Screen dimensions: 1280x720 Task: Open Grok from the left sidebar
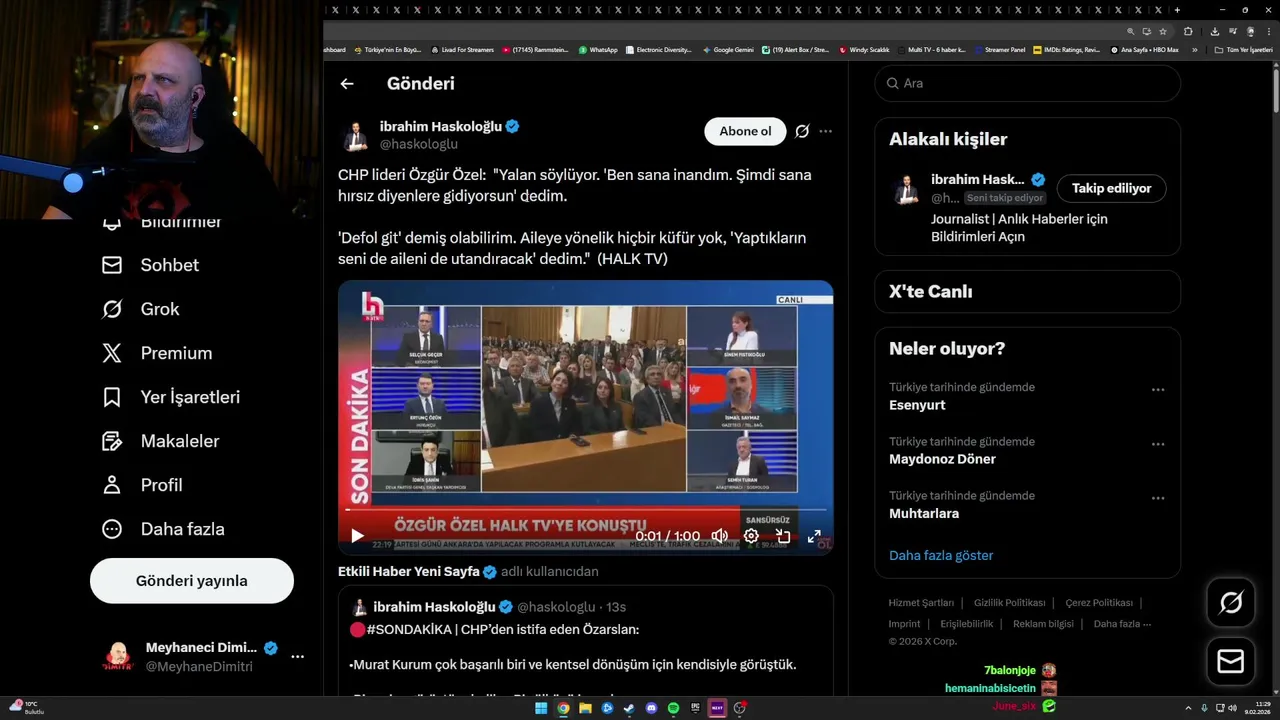click(141, 309)
